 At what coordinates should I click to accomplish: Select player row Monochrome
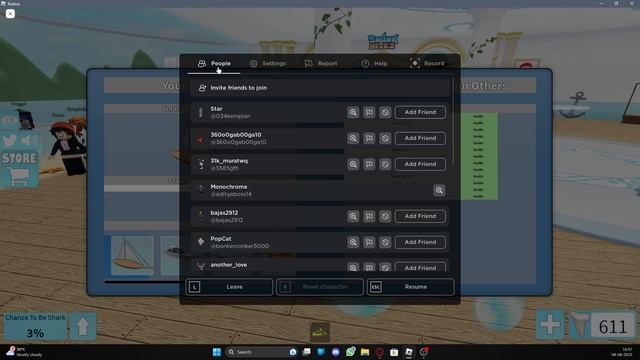point(320,190)
